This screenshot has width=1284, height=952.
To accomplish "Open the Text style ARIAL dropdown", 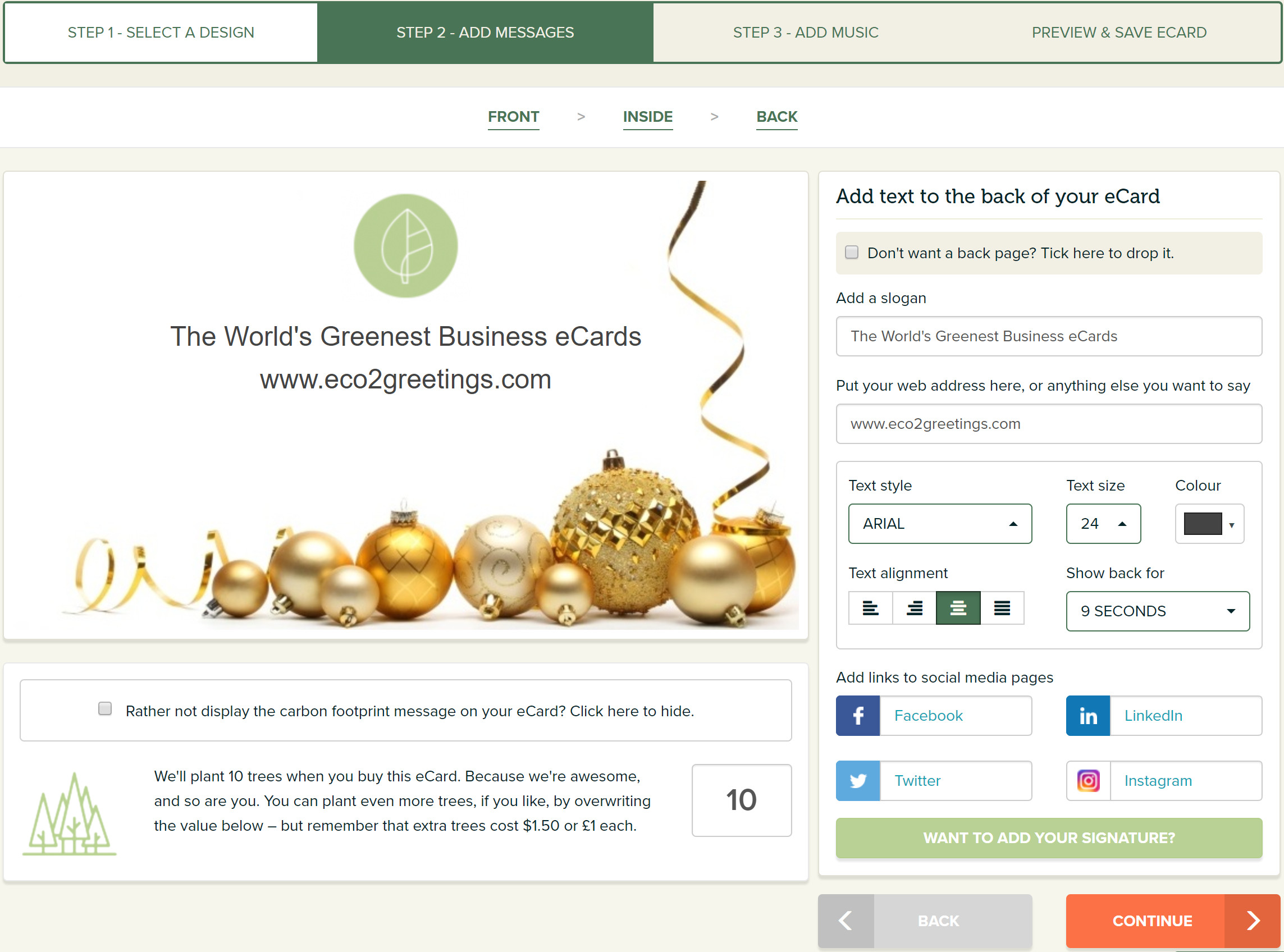I will 940,524.
